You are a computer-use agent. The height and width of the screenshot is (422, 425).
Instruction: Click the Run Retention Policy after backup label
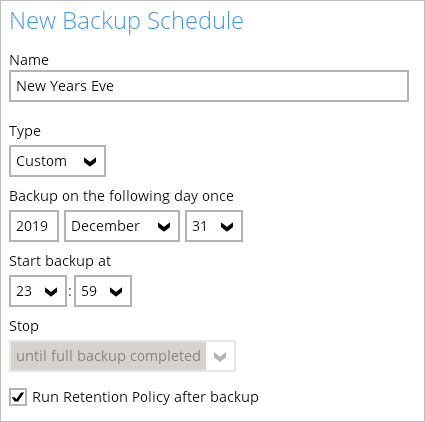point(145,397)
